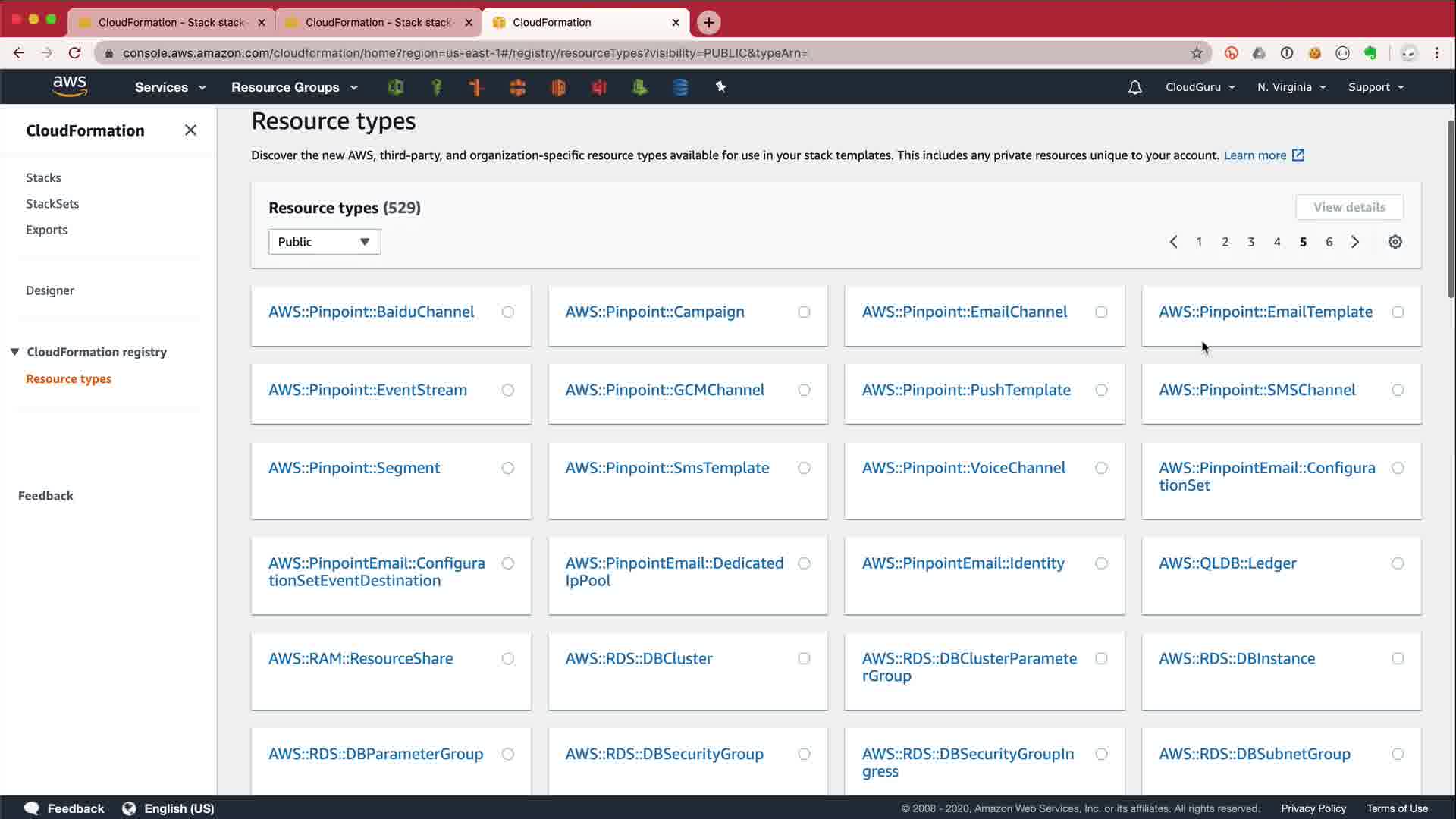Click the notifications bell icon
The width and height of the screenshot is (1456, 819).
point(1134,87)
